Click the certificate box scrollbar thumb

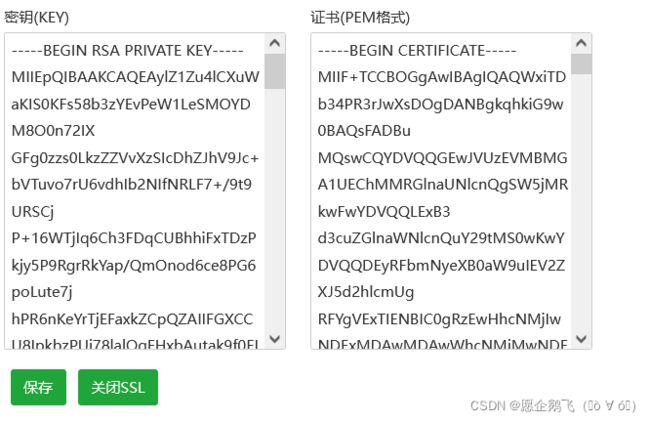pyautogui.click(x=581, y=64)
